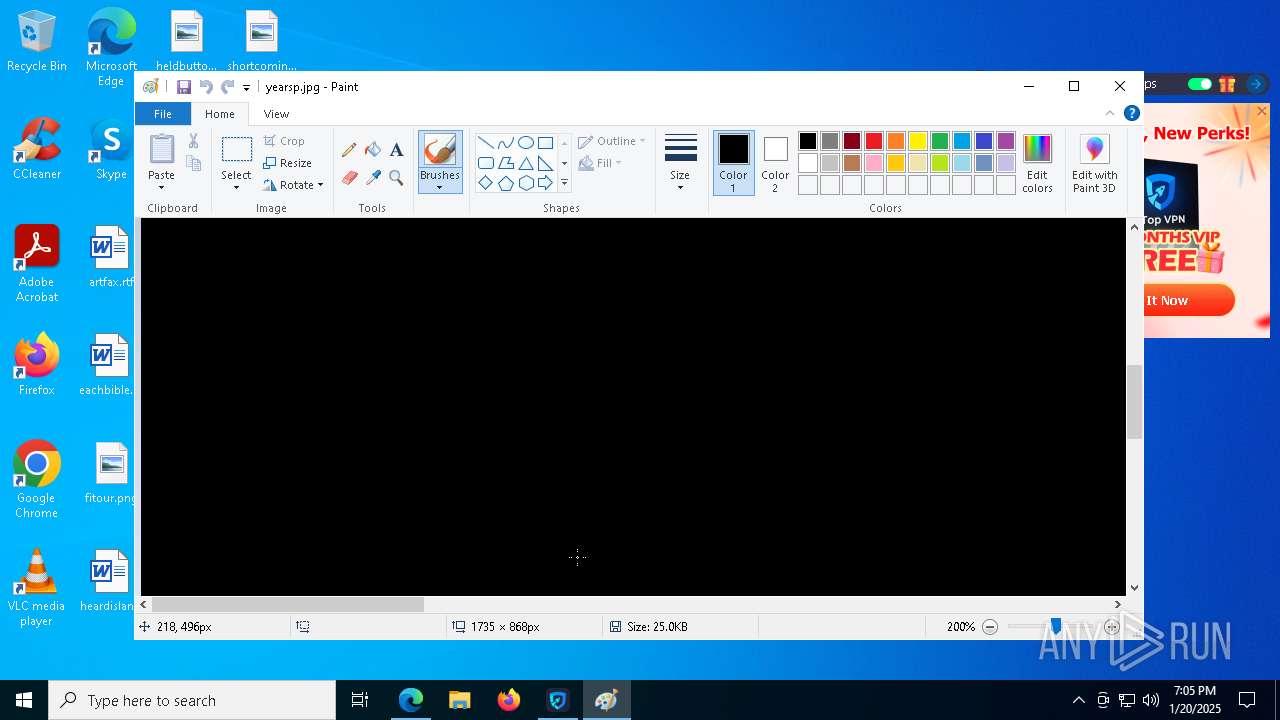This screenshot has height=720, width=1280.
Task: Select the Right arrow shape
Action: (545, 183)
